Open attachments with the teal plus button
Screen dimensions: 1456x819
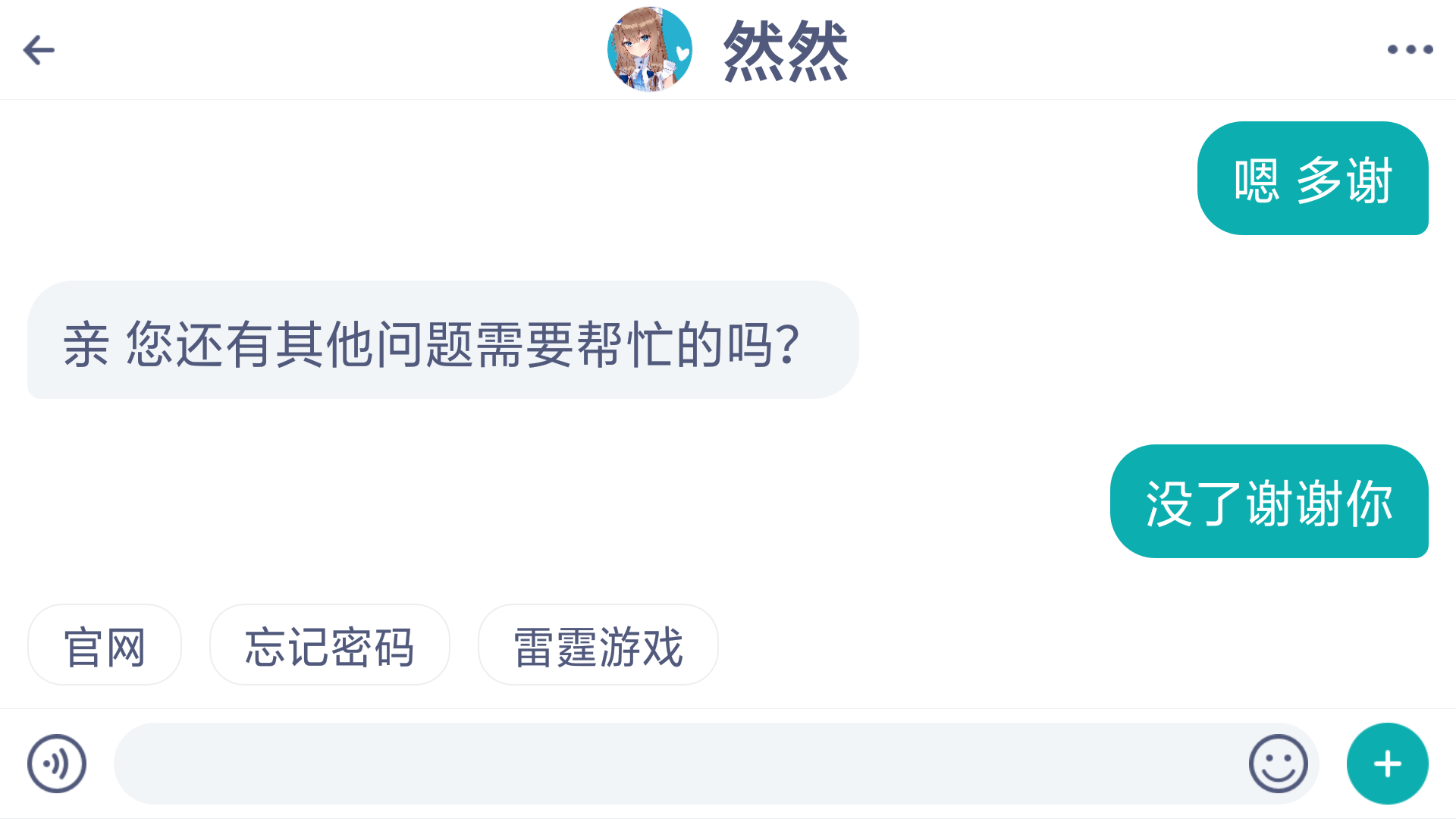point(1387,764)
